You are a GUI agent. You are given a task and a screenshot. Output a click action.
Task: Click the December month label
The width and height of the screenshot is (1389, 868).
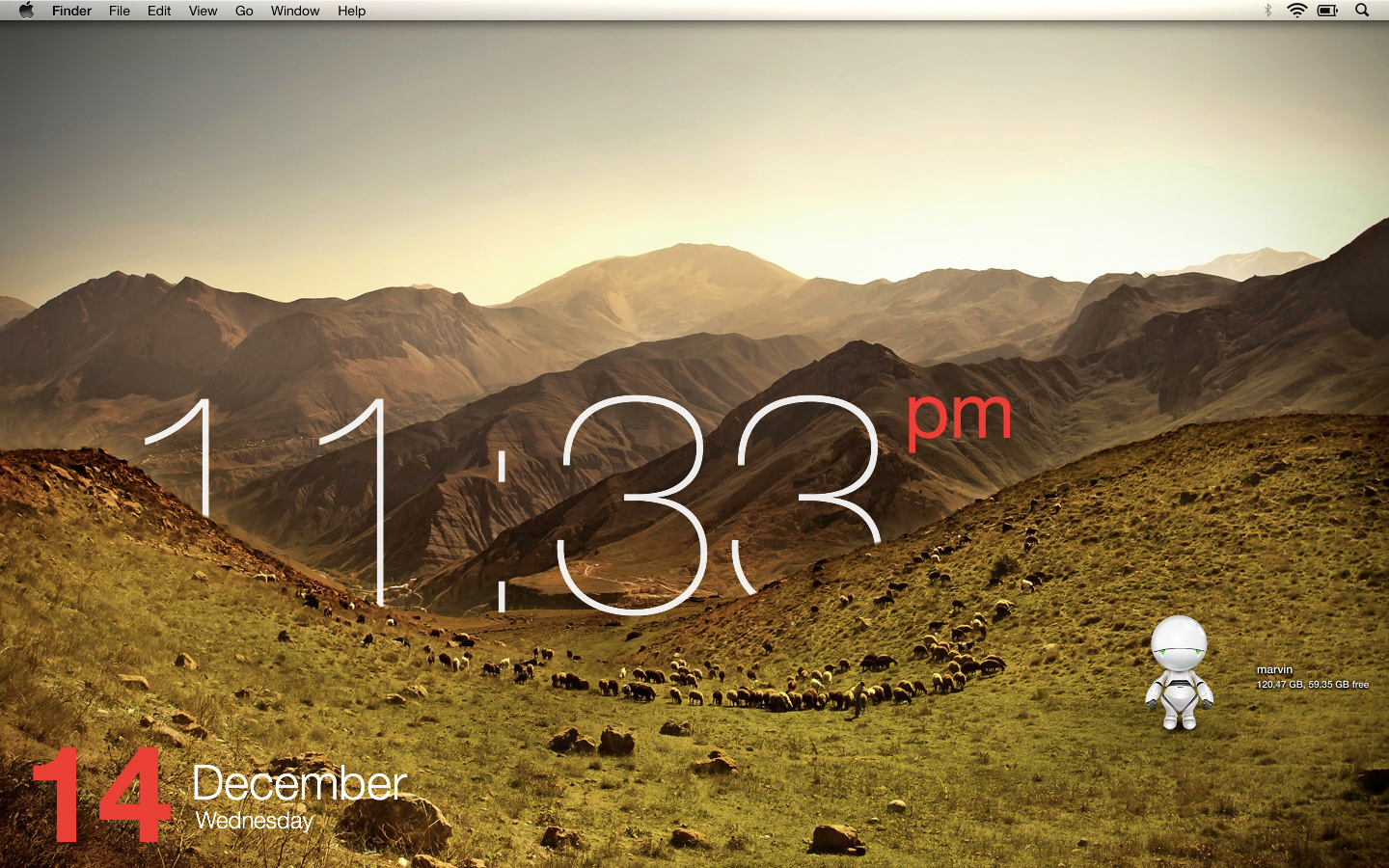point(299,783)
